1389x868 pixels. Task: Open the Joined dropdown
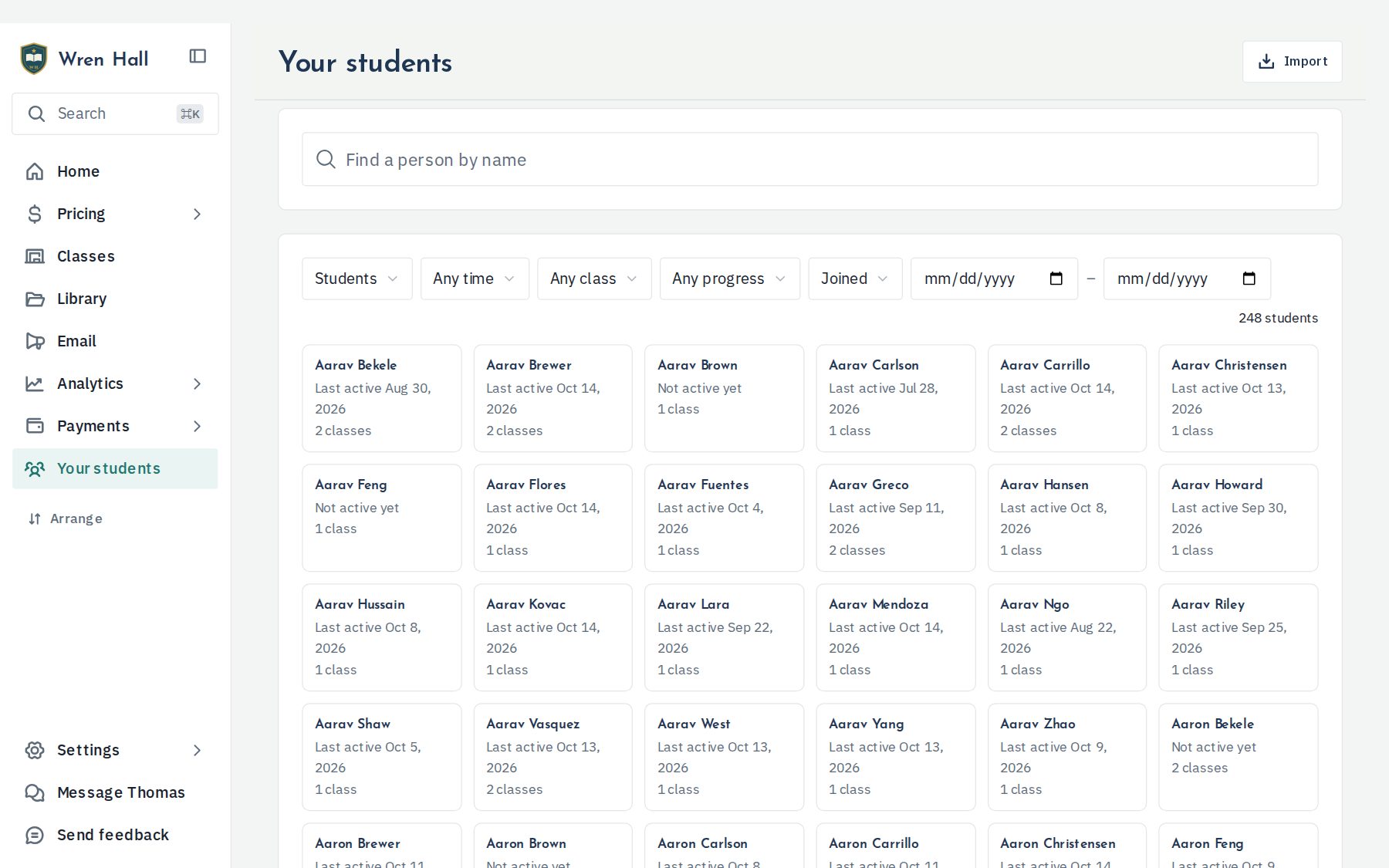[855, 279]
